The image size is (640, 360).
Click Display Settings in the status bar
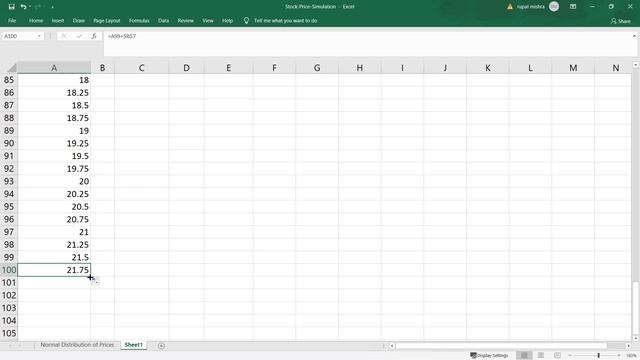[x=489, y=356]
